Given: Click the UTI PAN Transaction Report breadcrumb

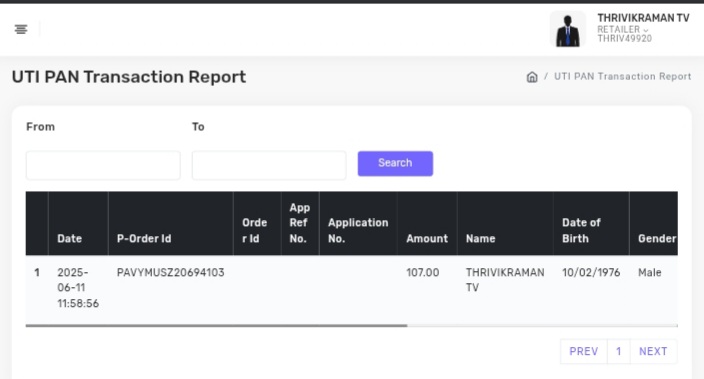Looking at the screenshot, I should point(622,76).
